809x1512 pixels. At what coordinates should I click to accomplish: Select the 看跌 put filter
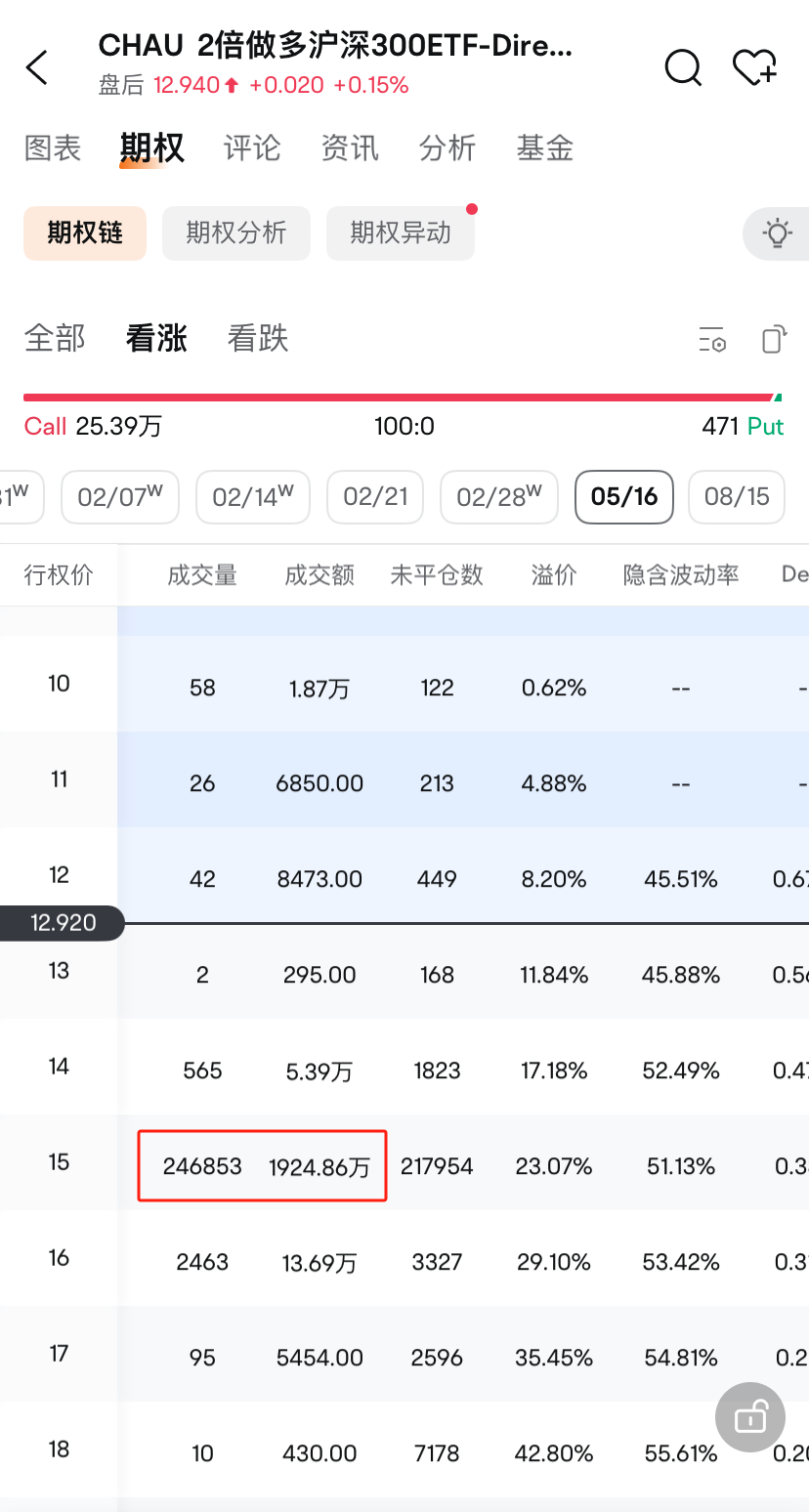pos(258,339)
